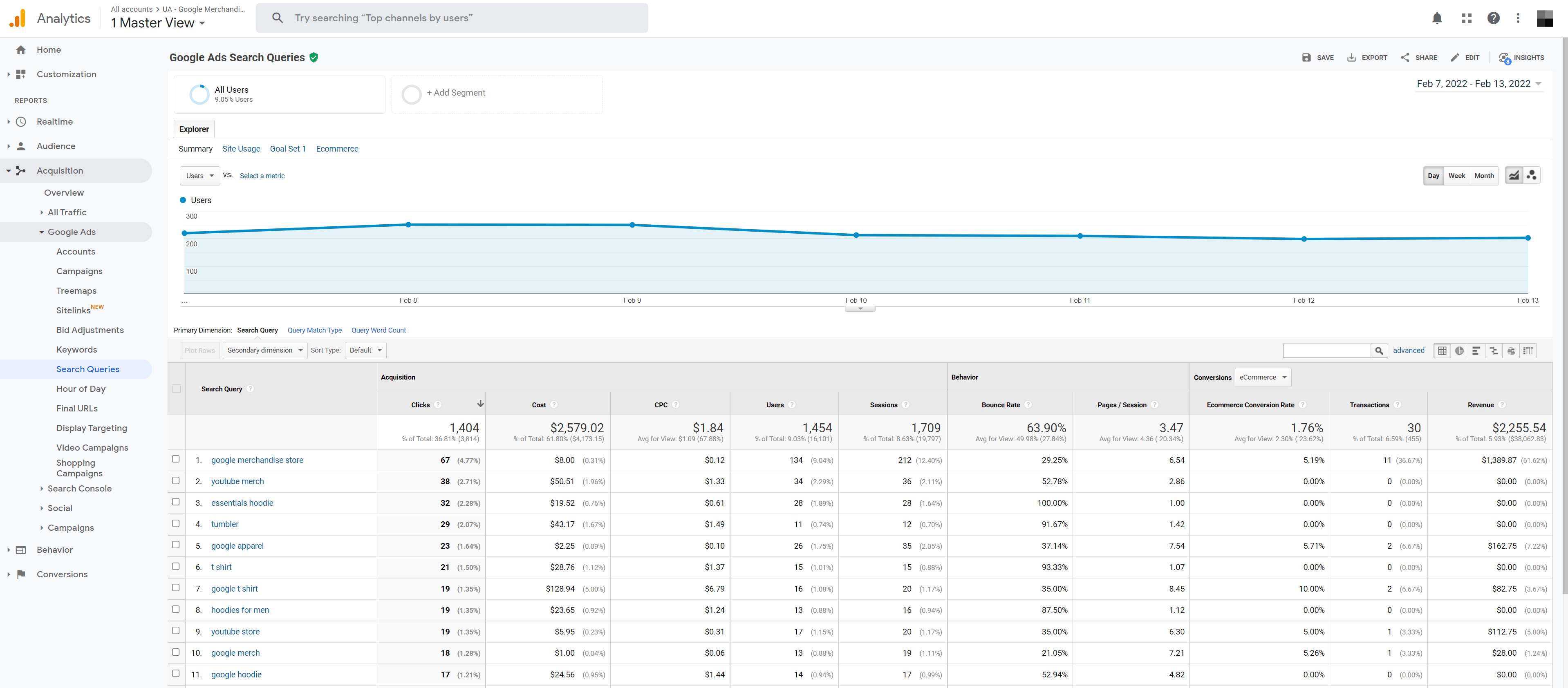The image size is (1568, 688).
Task: Open the Secondary dimension dropdown
Action: tap(264, 351)
